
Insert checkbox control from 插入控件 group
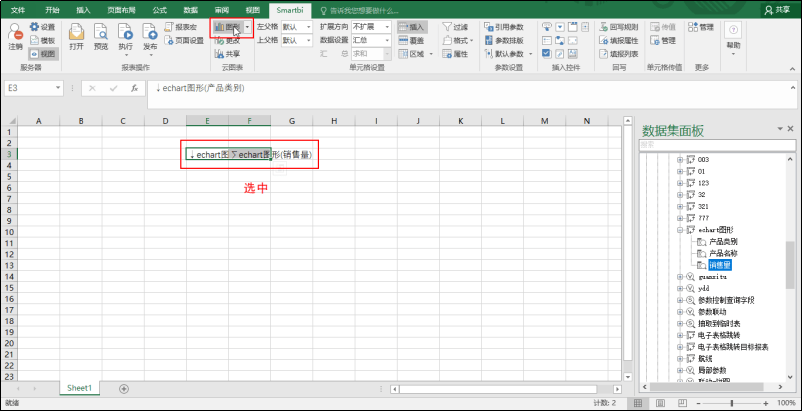click(x=546, y=54)
